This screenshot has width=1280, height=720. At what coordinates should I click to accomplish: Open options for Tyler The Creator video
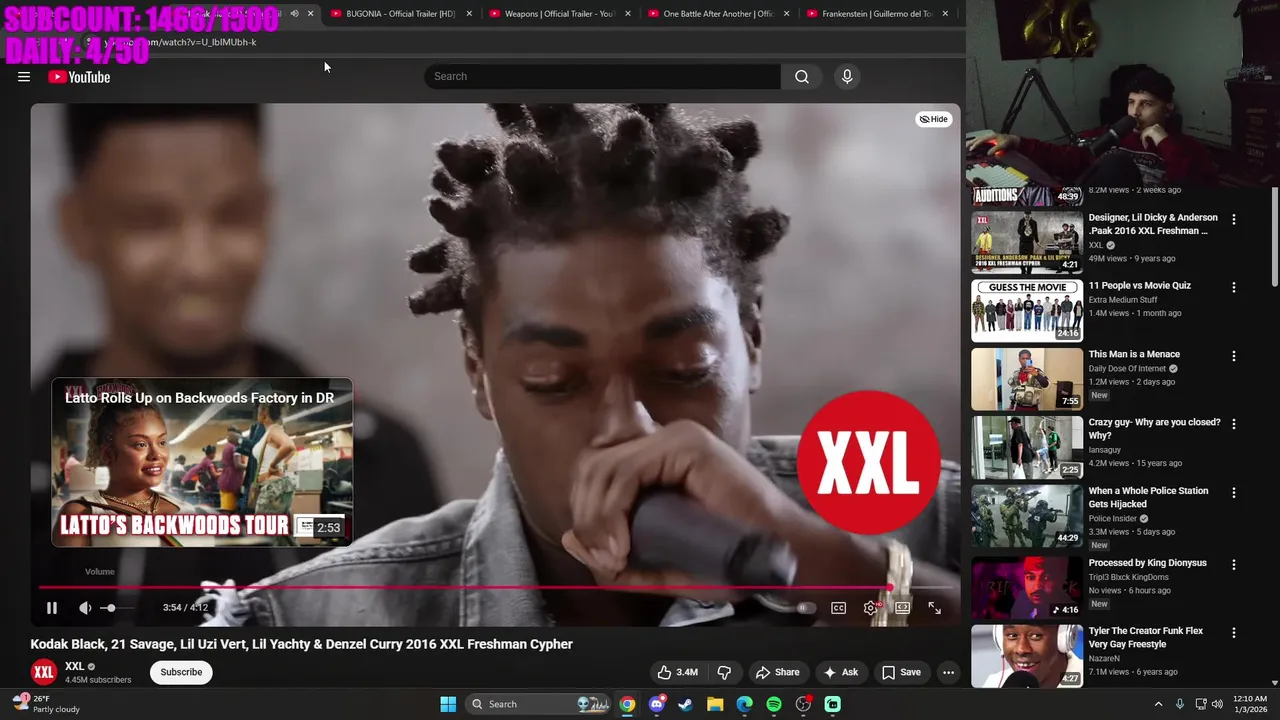click(1233, 633)
